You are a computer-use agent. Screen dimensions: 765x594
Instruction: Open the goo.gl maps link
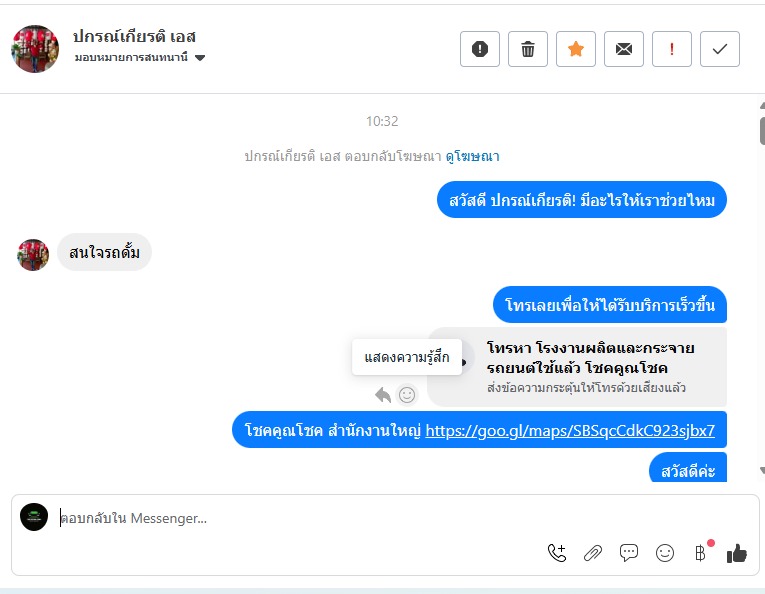[x=570, y=431]
